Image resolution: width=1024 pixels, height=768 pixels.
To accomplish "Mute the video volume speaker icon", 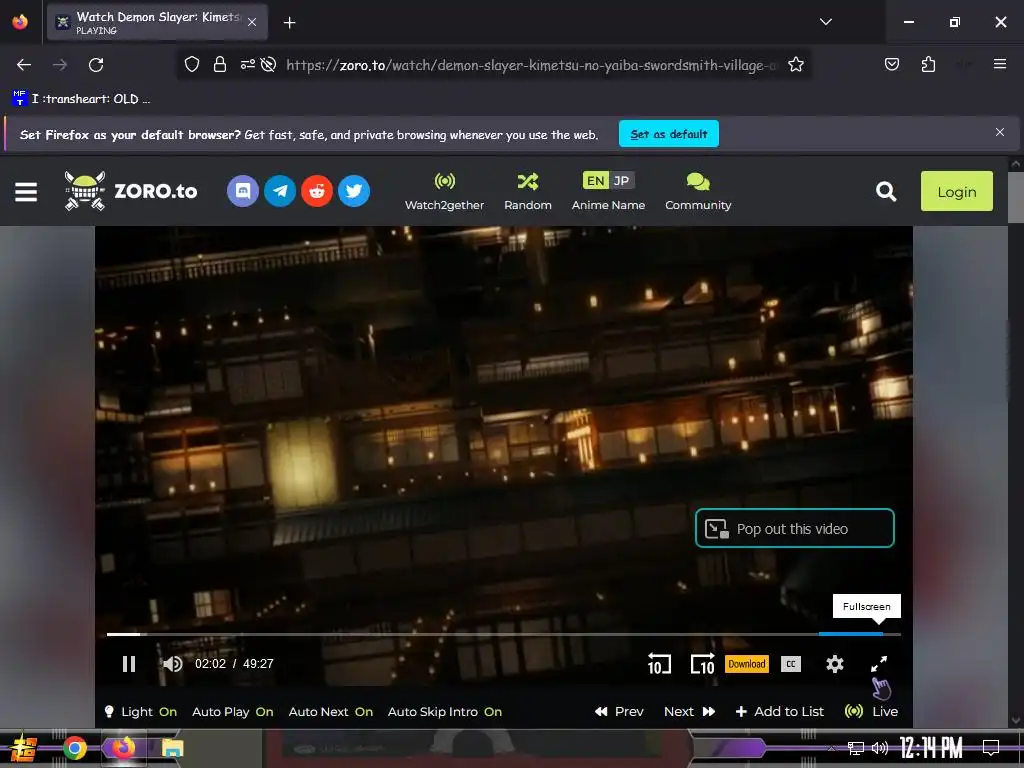I will [x=172, y=664].
